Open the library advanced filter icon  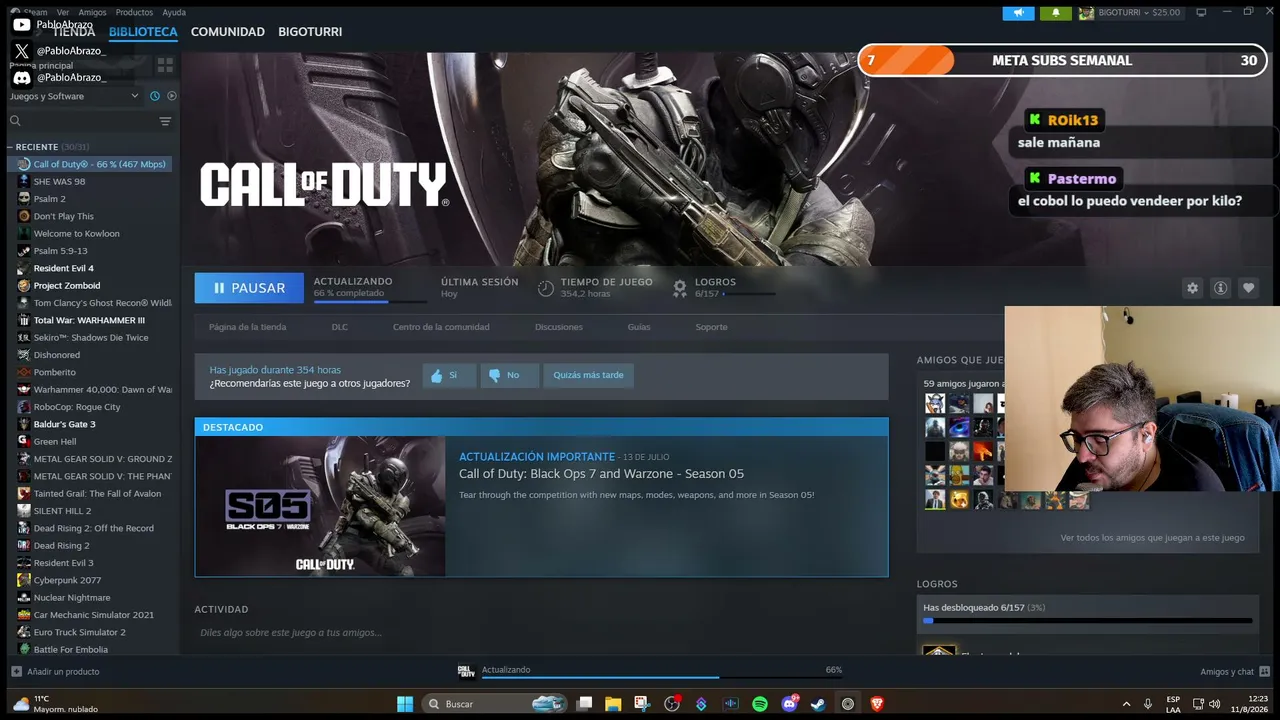[x=165, y=121]
